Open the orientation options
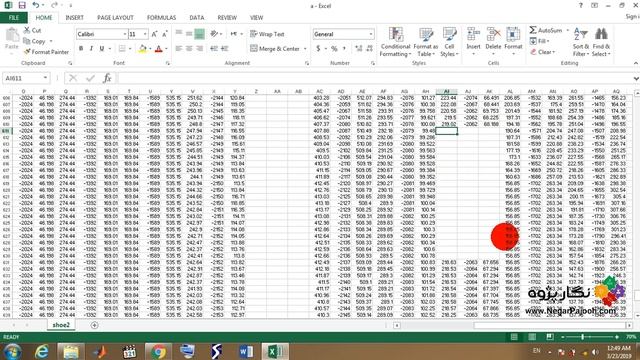 216,34
